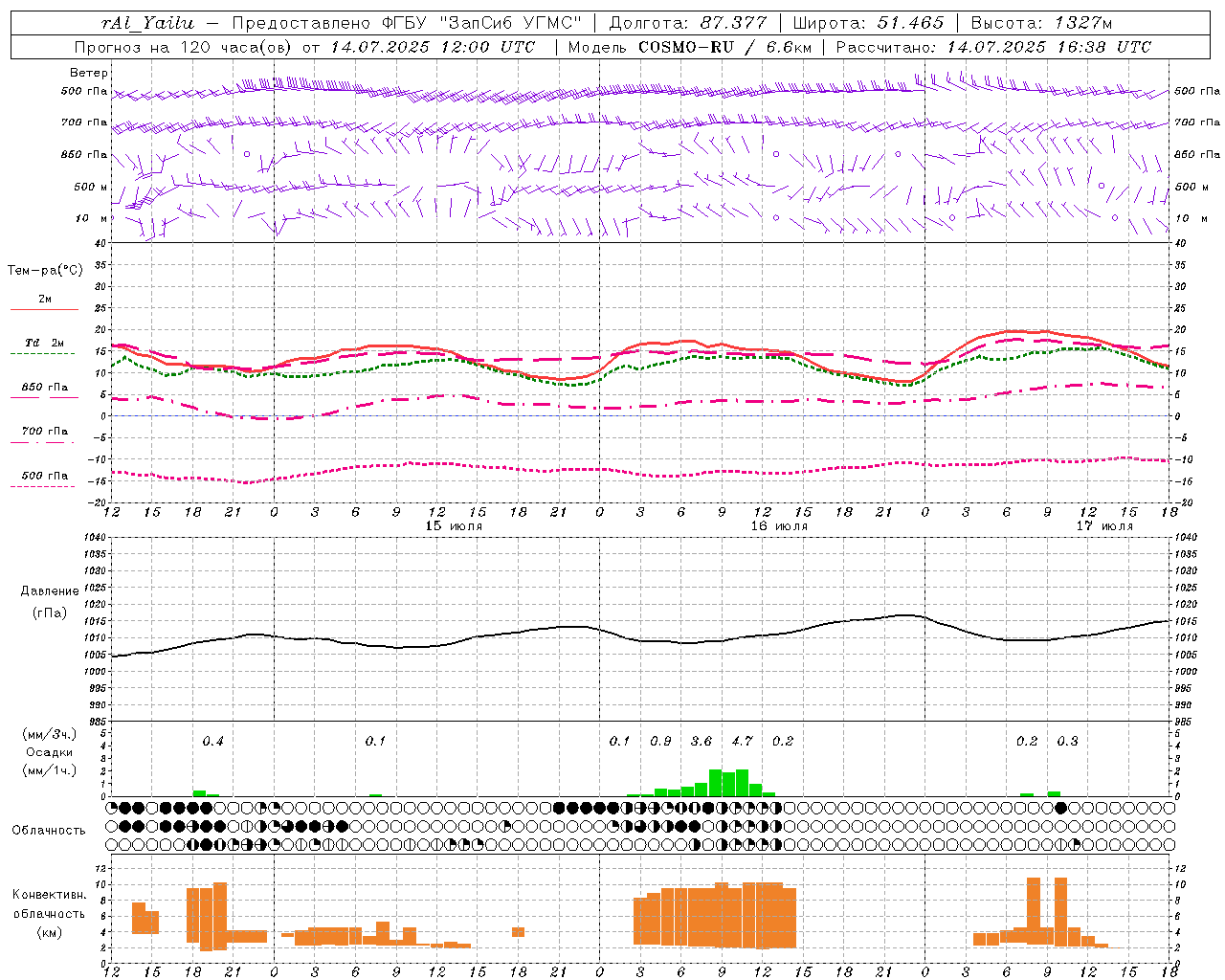This screenshot has height=980, width=1225.
Task: Click the '17 июля' date label
Action: click(1104, 526)
